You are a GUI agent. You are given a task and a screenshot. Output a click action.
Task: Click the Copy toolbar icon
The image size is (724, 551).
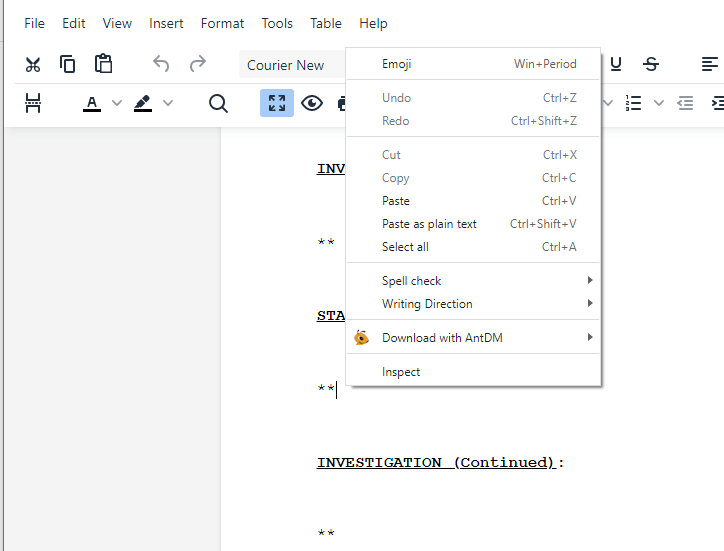pyautogui.click(x=67, y=64)
